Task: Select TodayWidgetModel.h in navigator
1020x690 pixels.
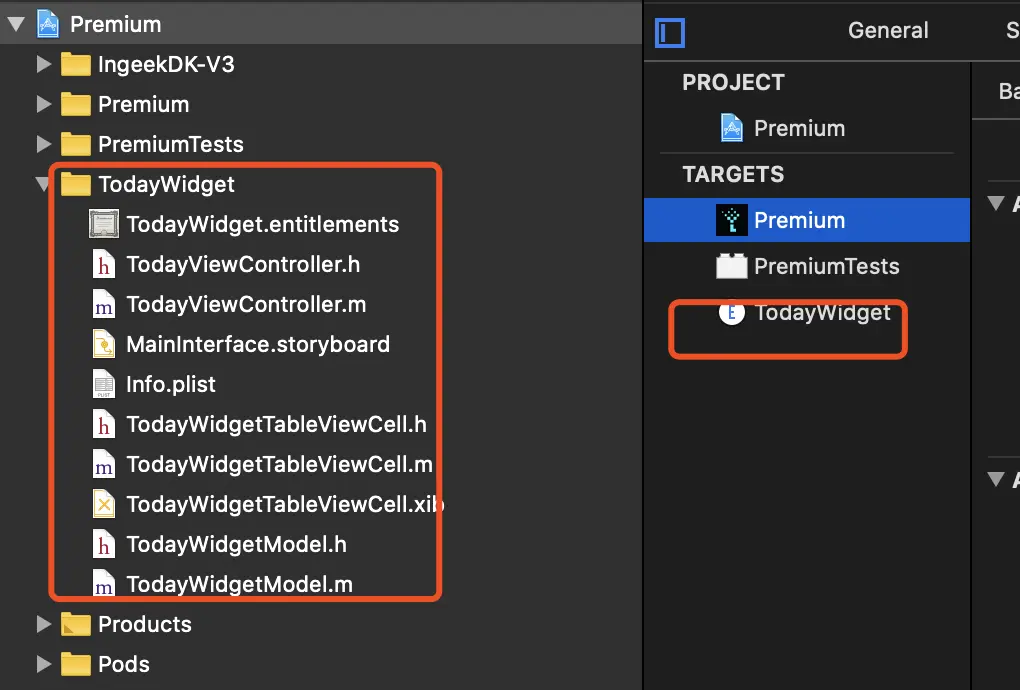Action: pyautogui.click(x=236, y=544)
